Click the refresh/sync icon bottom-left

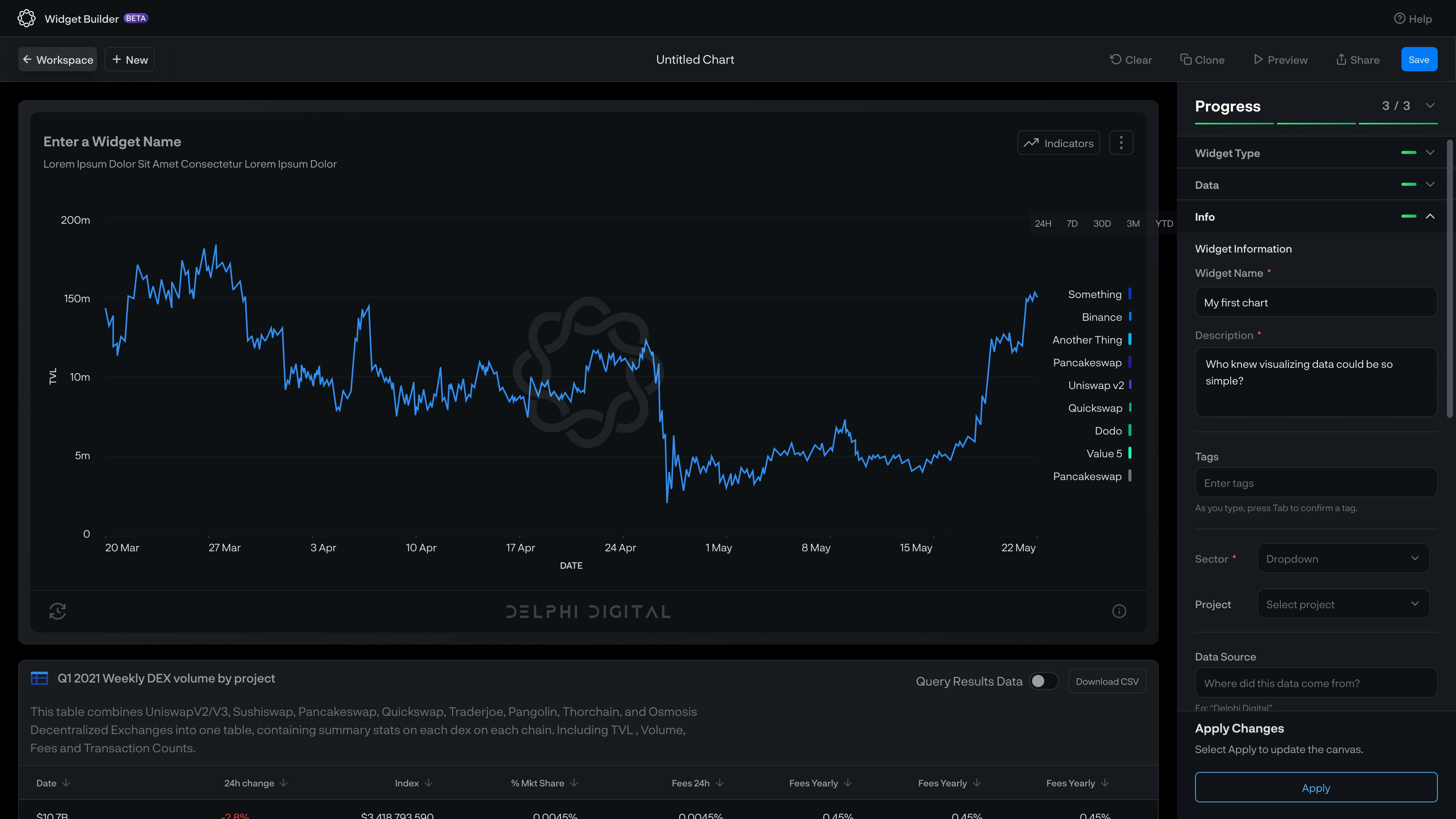coord(57,611)
